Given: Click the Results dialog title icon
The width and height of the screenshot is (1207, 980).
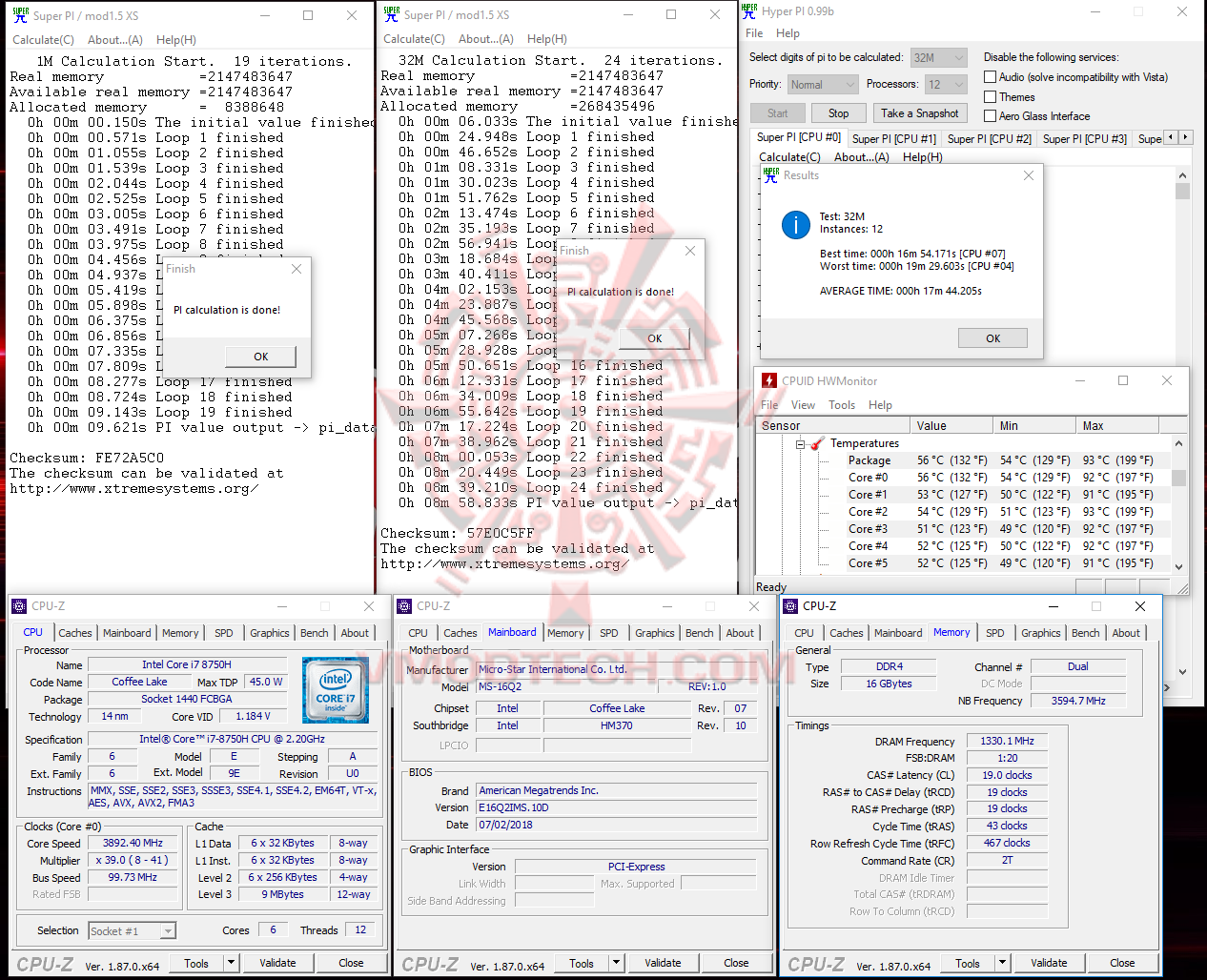Looking at the screenshot, I should click(x=771, y=175).
